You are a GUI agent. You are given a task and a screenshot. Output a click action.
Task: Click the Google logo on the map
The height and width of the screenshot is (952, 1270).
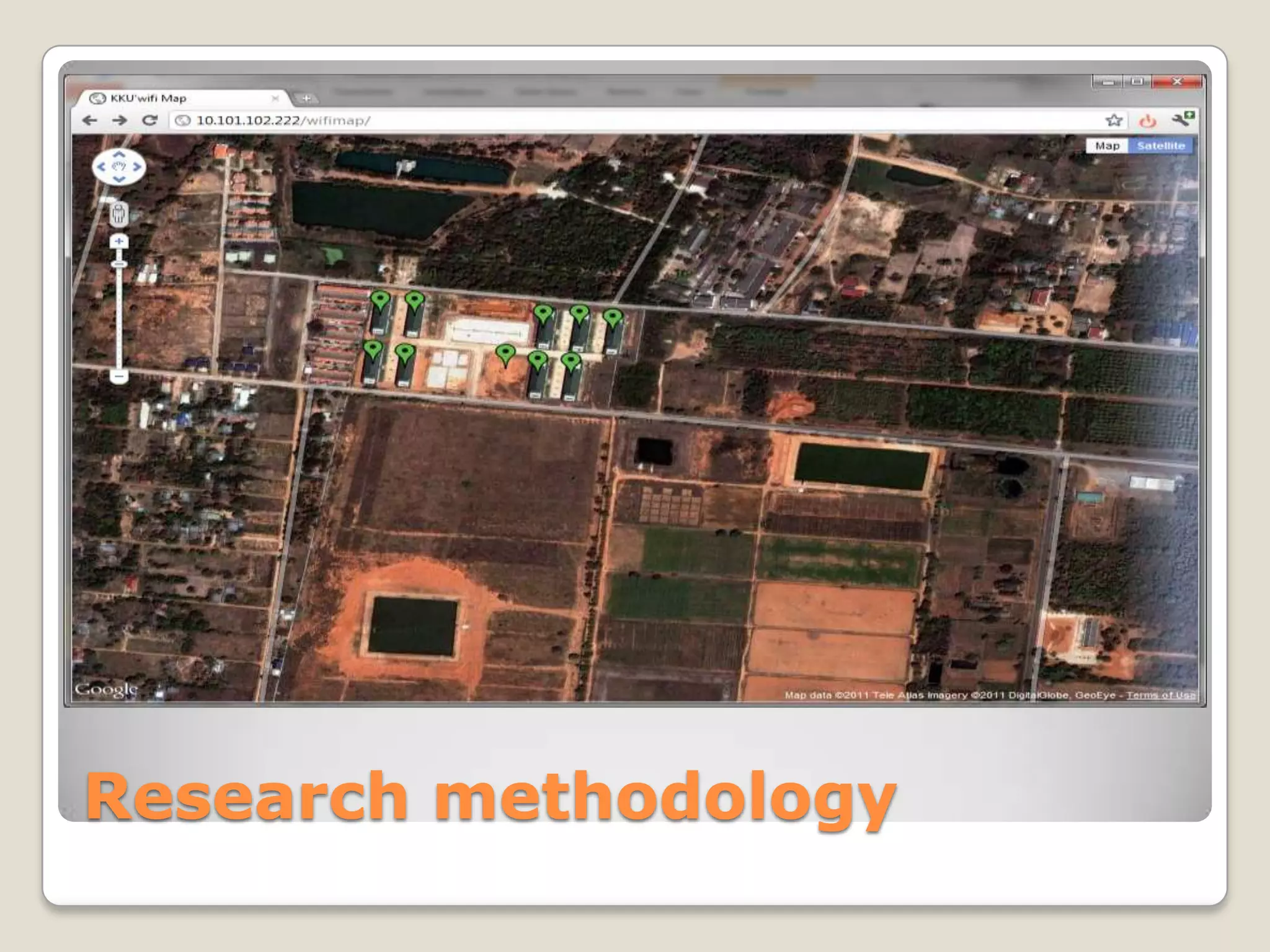(106, 690)
